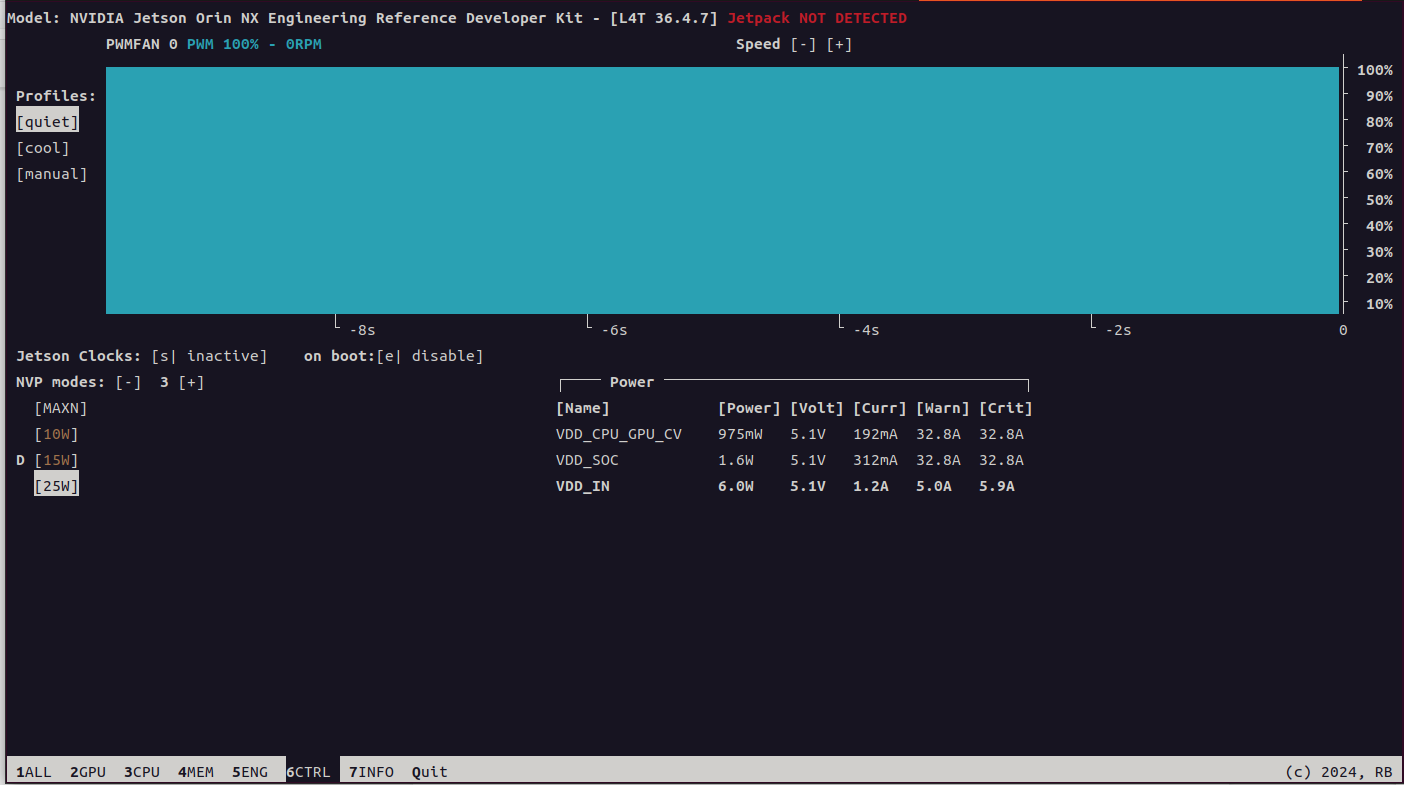
Task: Click the -6s time axis marker
Action: pos(614,330)
